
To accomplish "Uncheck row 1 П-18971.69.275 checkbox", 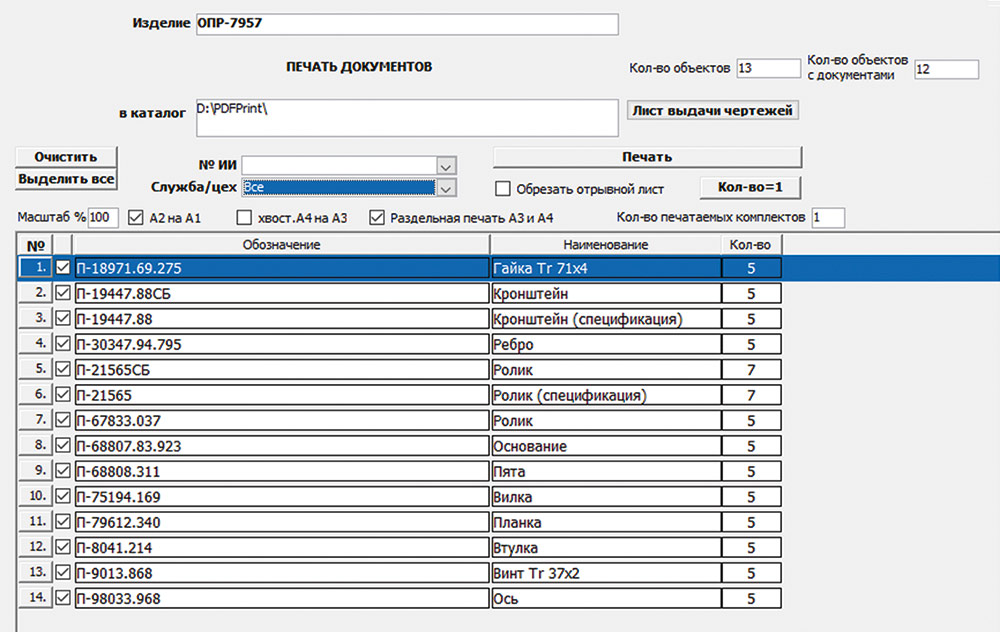I will 64,268.
